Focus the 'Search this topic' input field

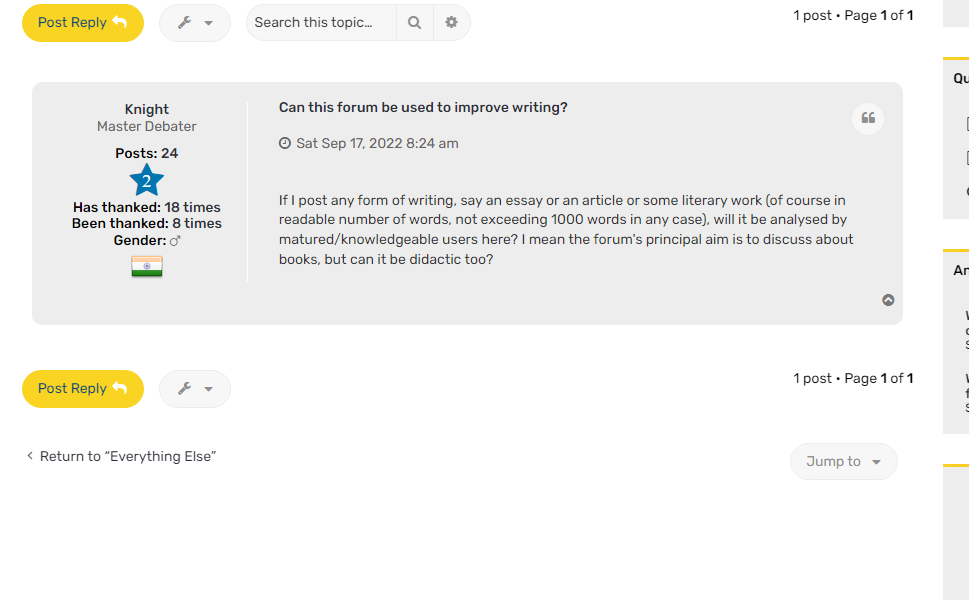(x=321, y=23)
